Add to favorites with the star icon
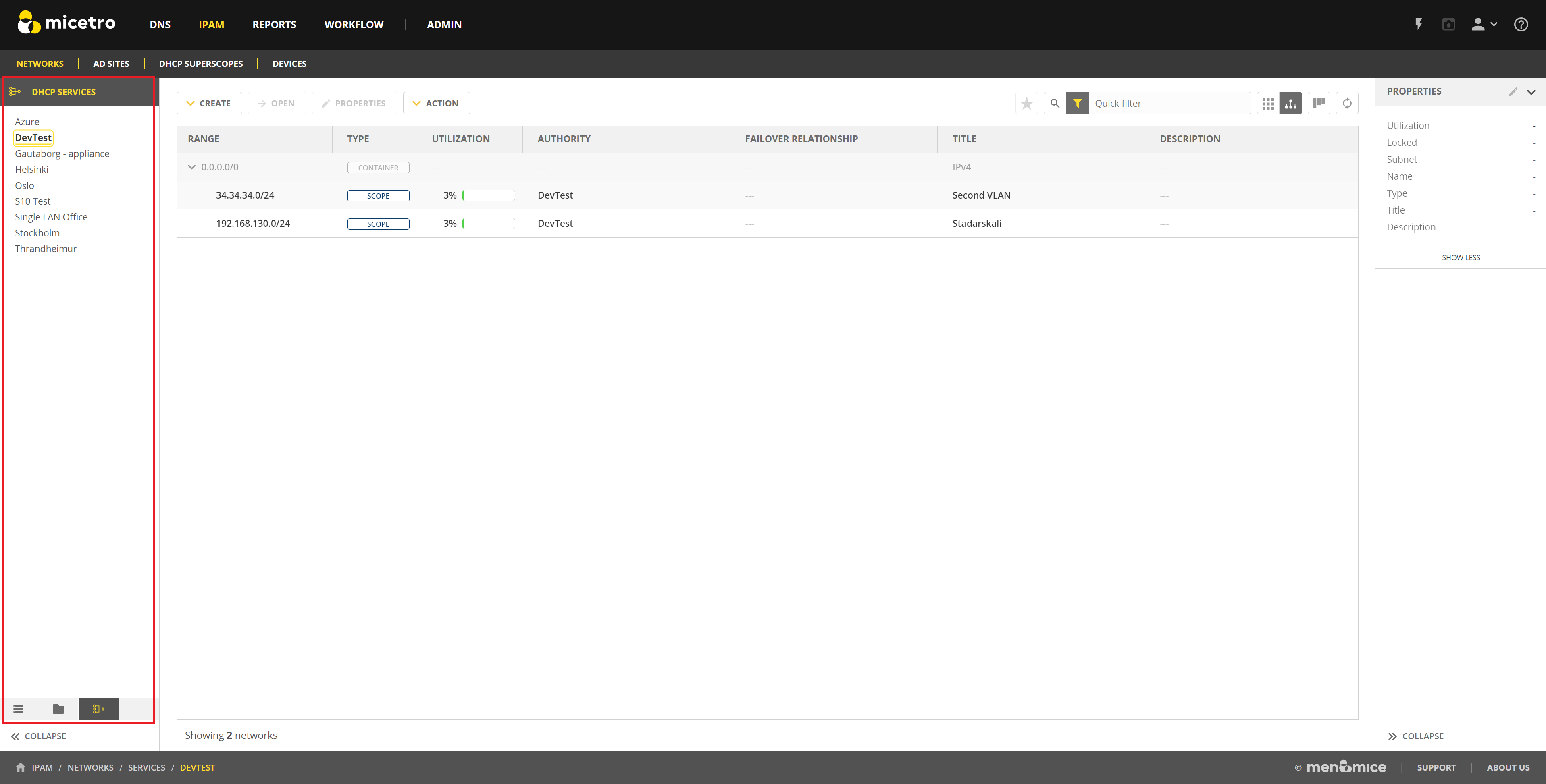This screenshot has width=1546, height=784. point(1026,103)
